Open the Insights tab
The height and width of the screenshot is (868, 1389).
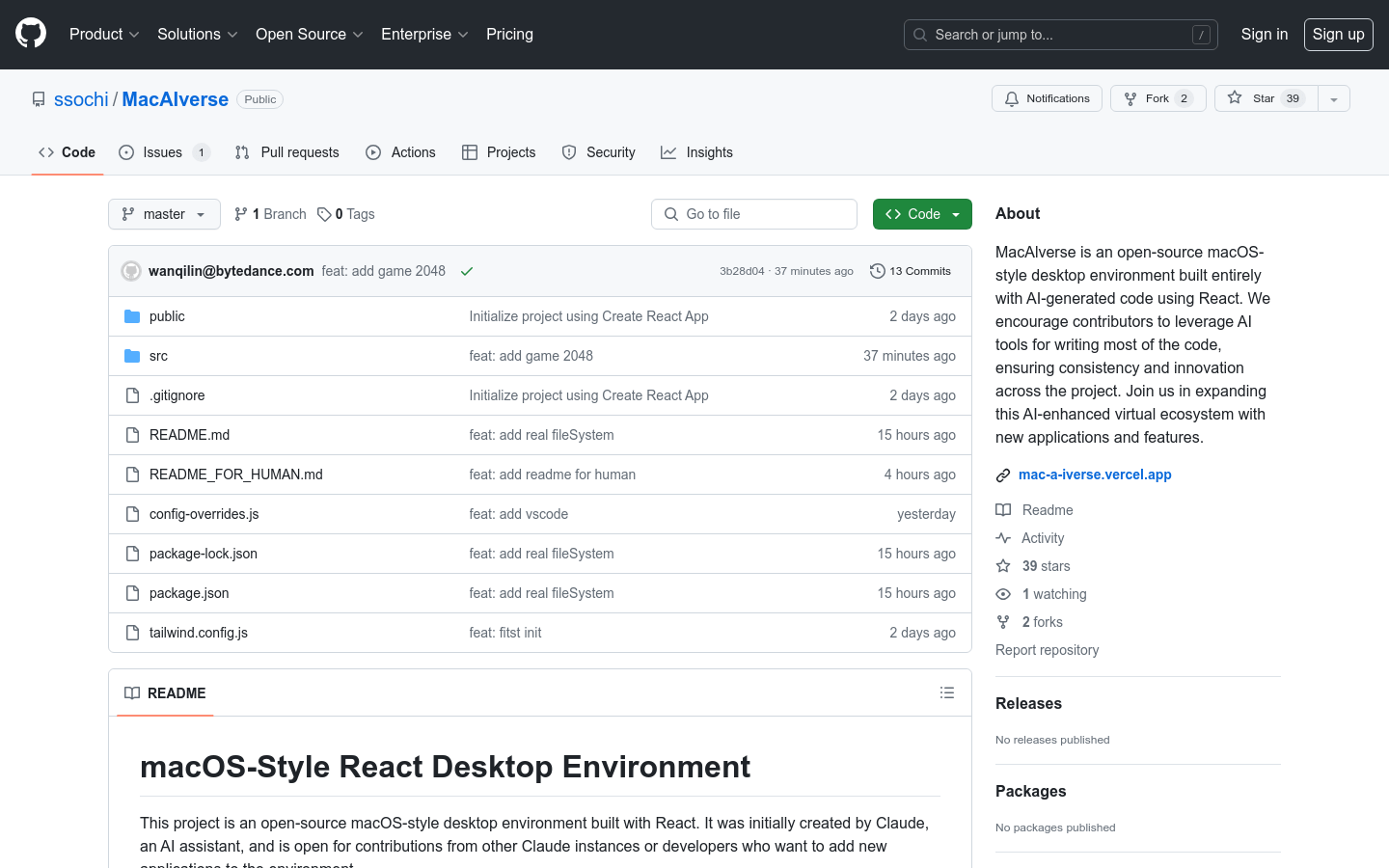tap(696, 152)
